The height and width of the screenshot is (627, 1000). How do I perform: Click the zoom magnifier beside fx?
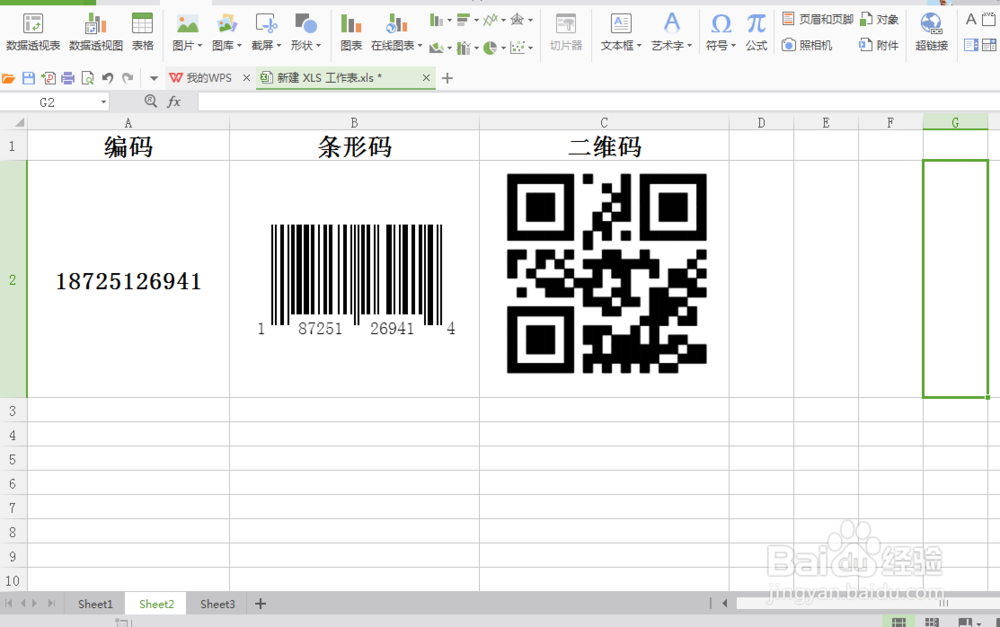coord(151,101)
